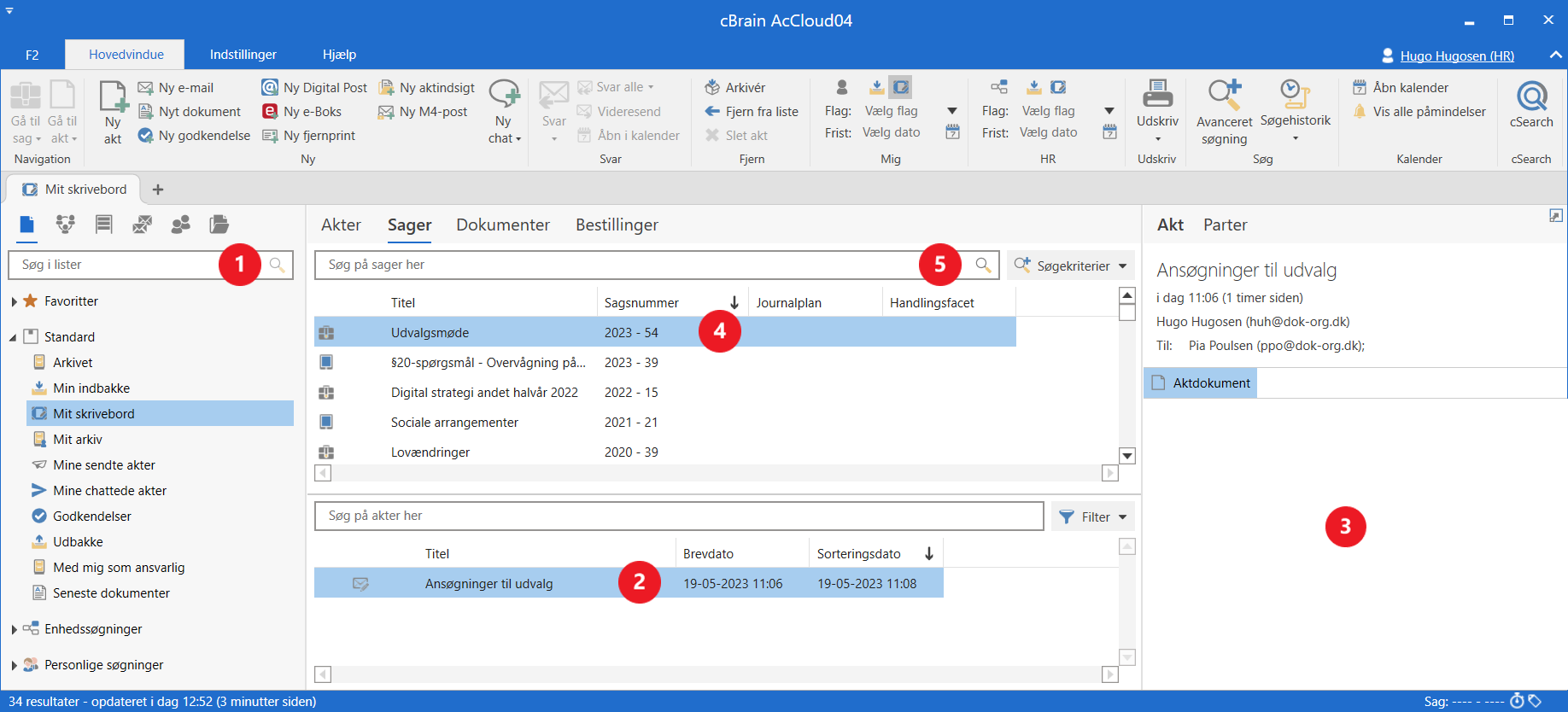Switch to the Dokumenter tab
This screenshot has height=712, width=1568.
pyautogui.click(x=502, y=225)
